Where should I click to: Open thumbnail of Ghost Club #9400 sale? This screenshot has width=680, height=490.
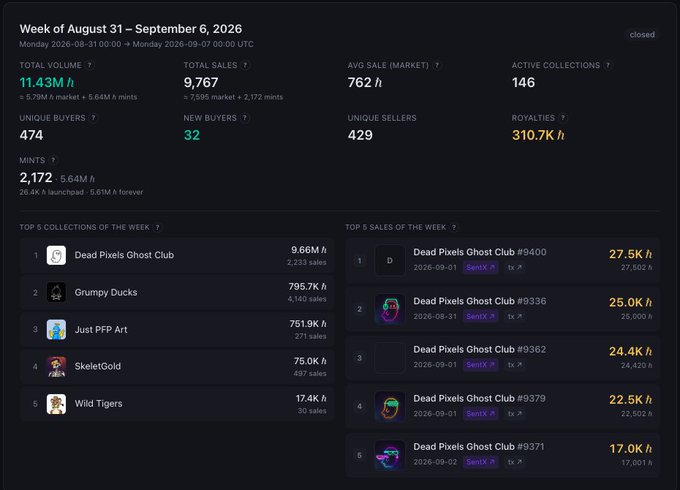389,261
